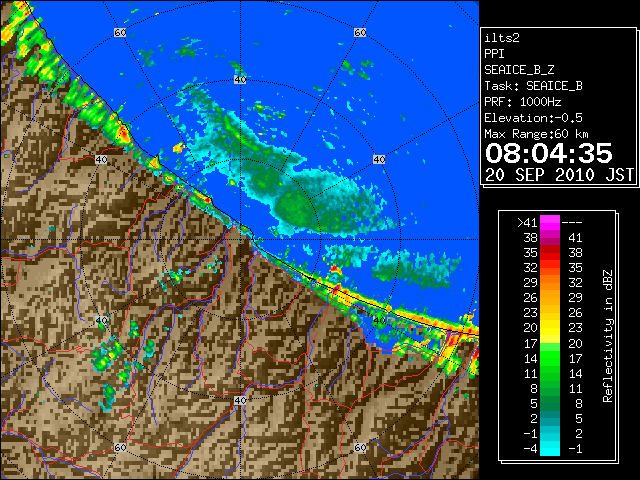Pick the yellow 20-23 dBZ legend swatch
The width and height of the screenshot is (640, 480).
point(550,328)
